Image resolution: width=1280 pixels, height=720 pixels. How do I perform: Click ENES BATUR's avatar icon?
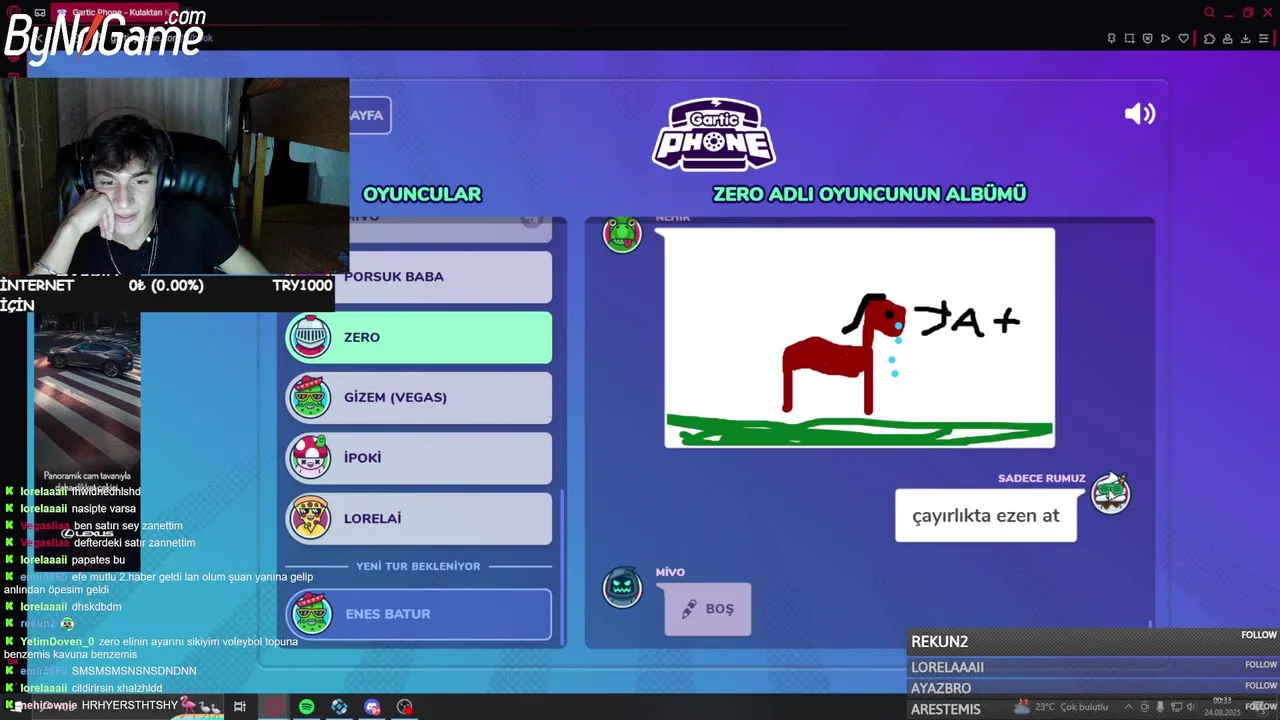point(312,614)
